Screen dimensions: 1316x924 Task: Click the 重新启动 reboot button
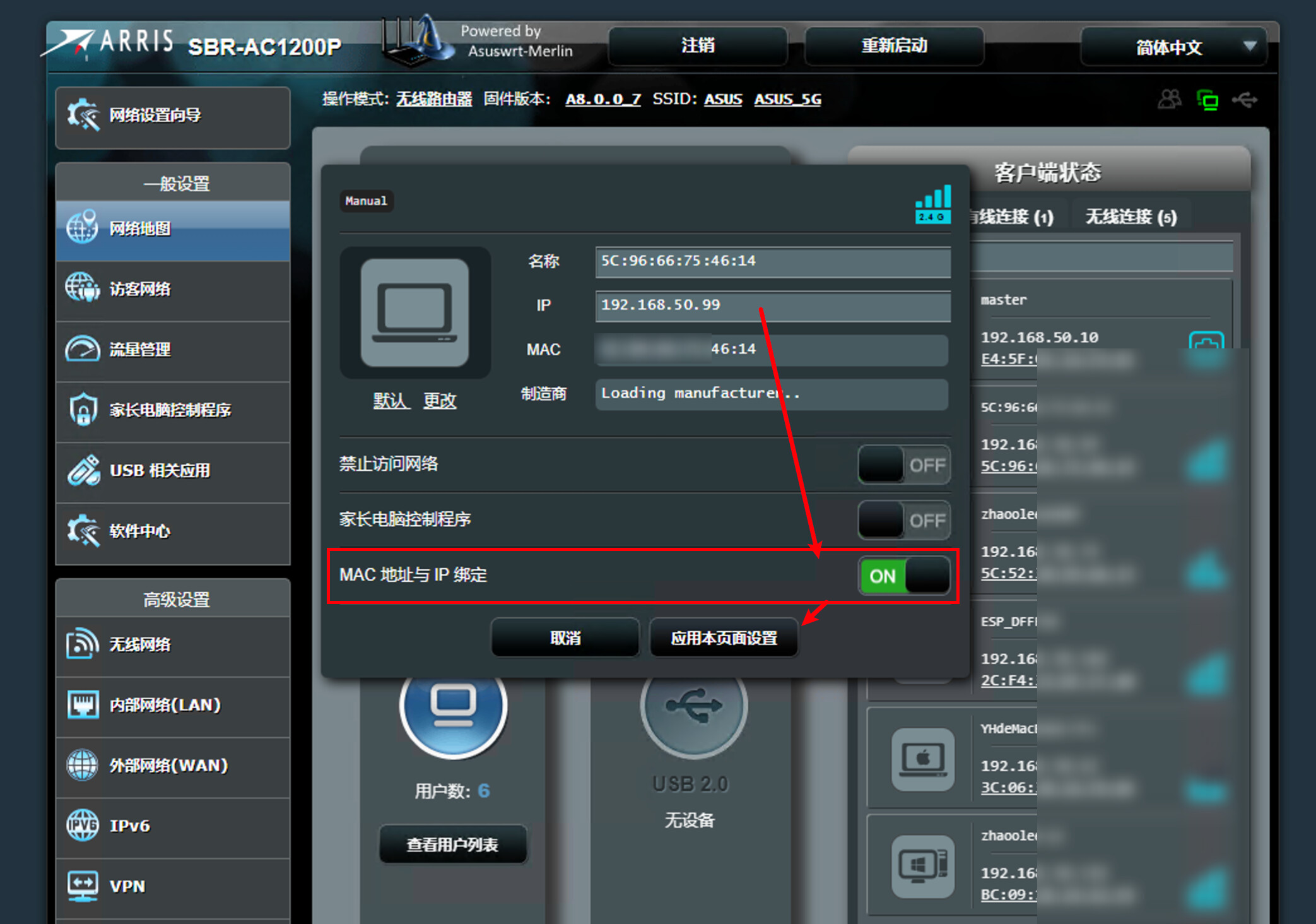pyautogui.click(x=894, y=45)
